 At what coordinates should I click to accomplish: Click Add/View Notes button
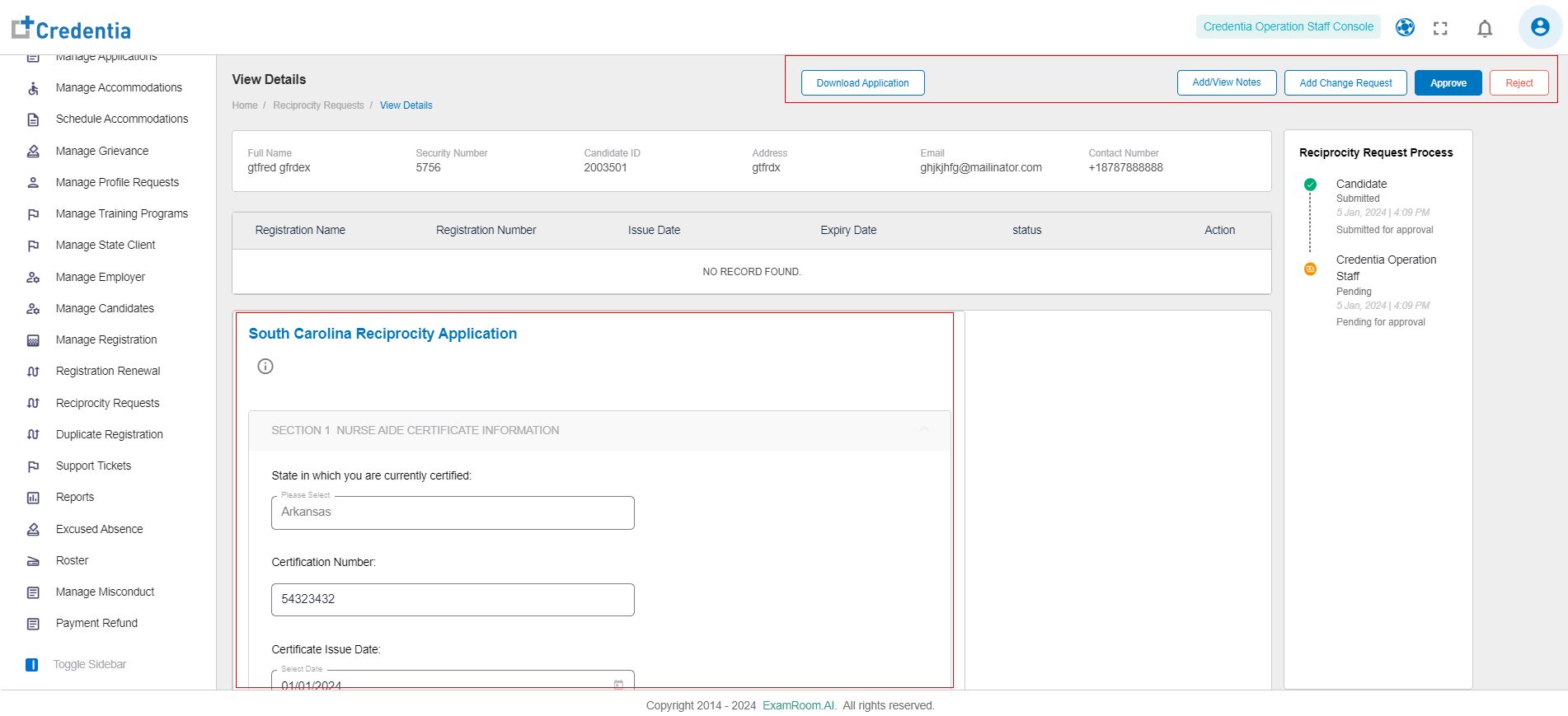pyautogui.click(x=1227, y=82)
